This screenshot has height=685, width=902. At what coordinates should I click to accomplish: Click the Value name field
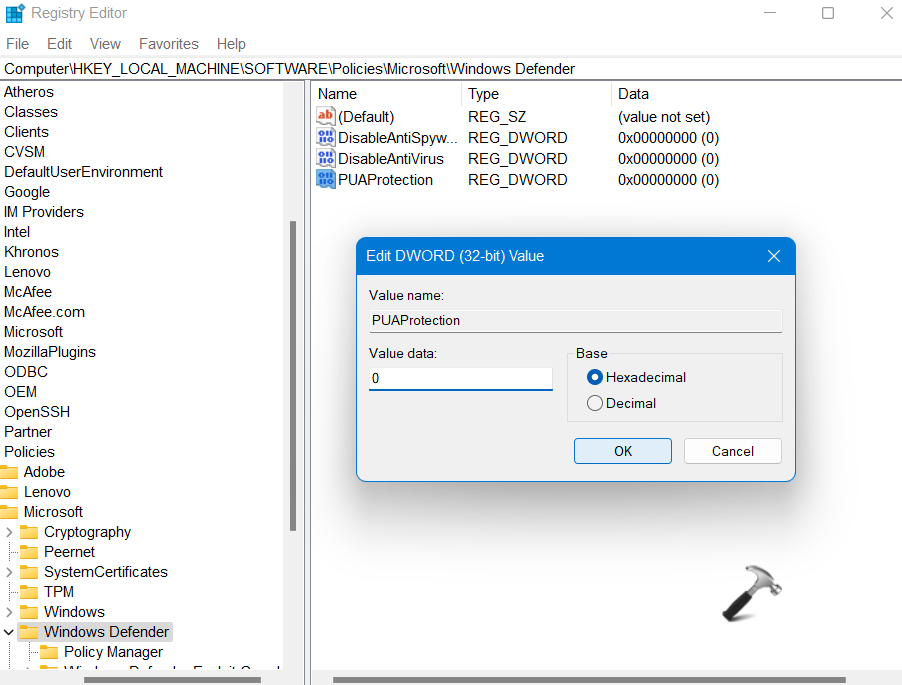pyautogui.click(x=575, y=320)
